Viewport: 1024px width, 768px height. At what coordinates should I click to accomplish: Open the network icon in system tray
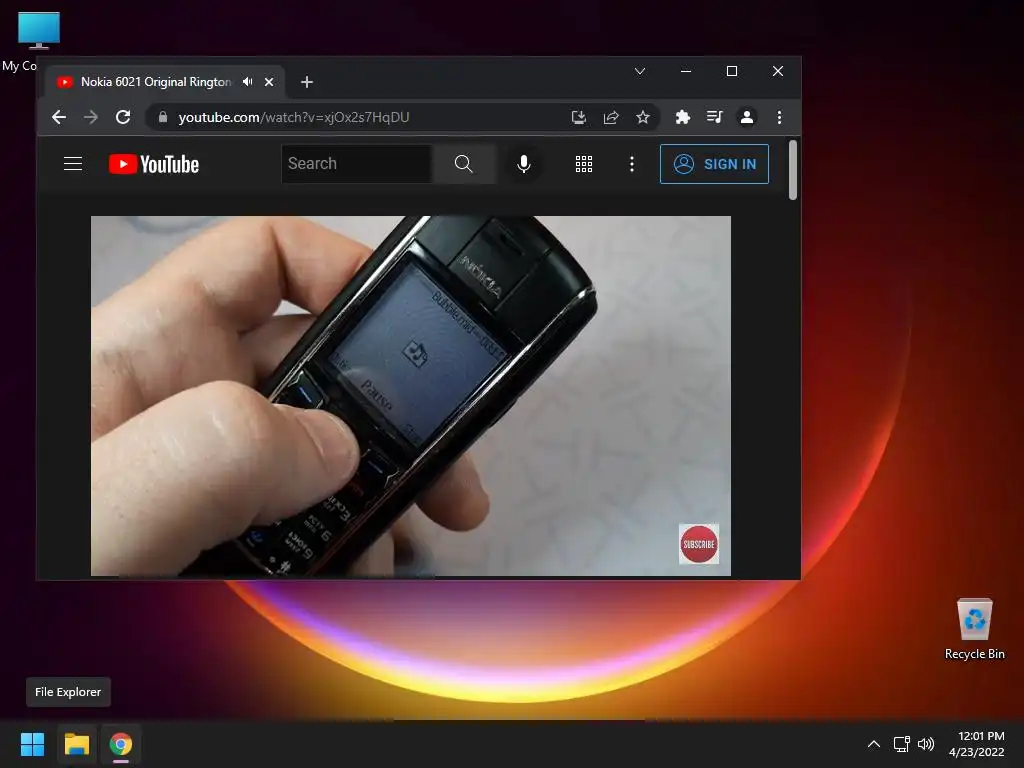tap(902, 744)
